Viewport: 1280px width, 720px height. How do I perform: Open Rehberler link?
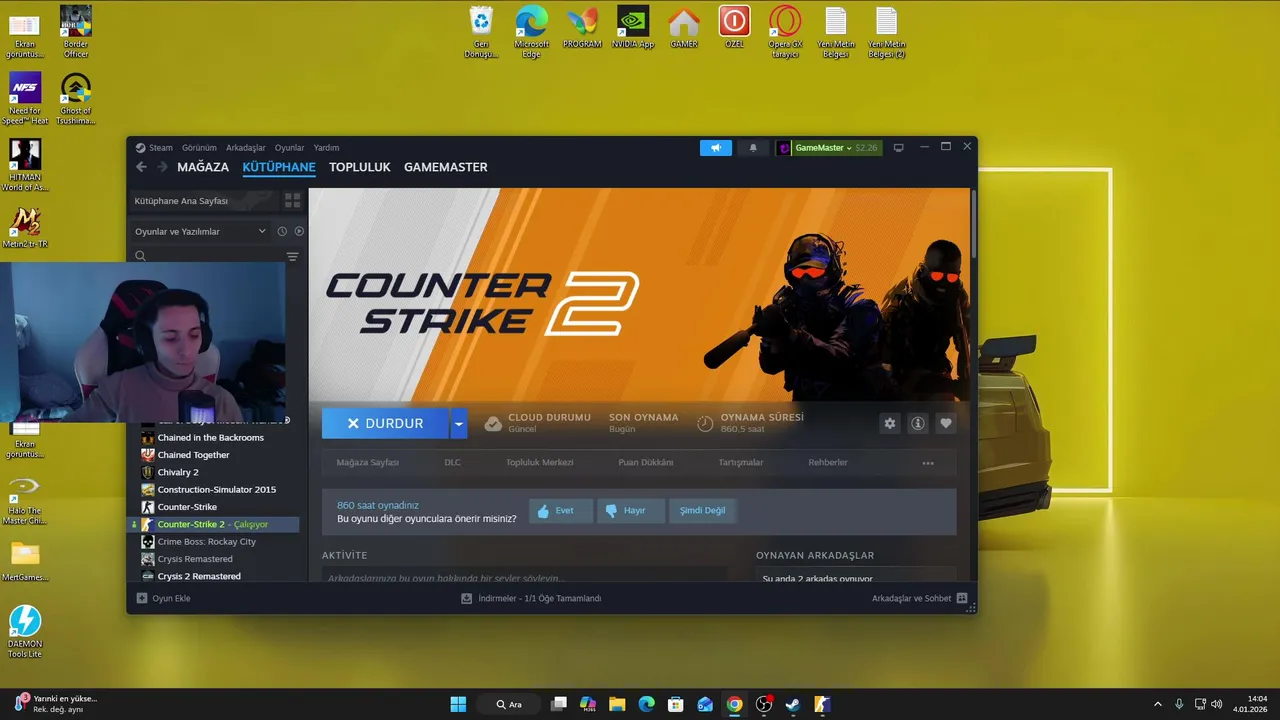pyautogui.click(x=828, y=463)
